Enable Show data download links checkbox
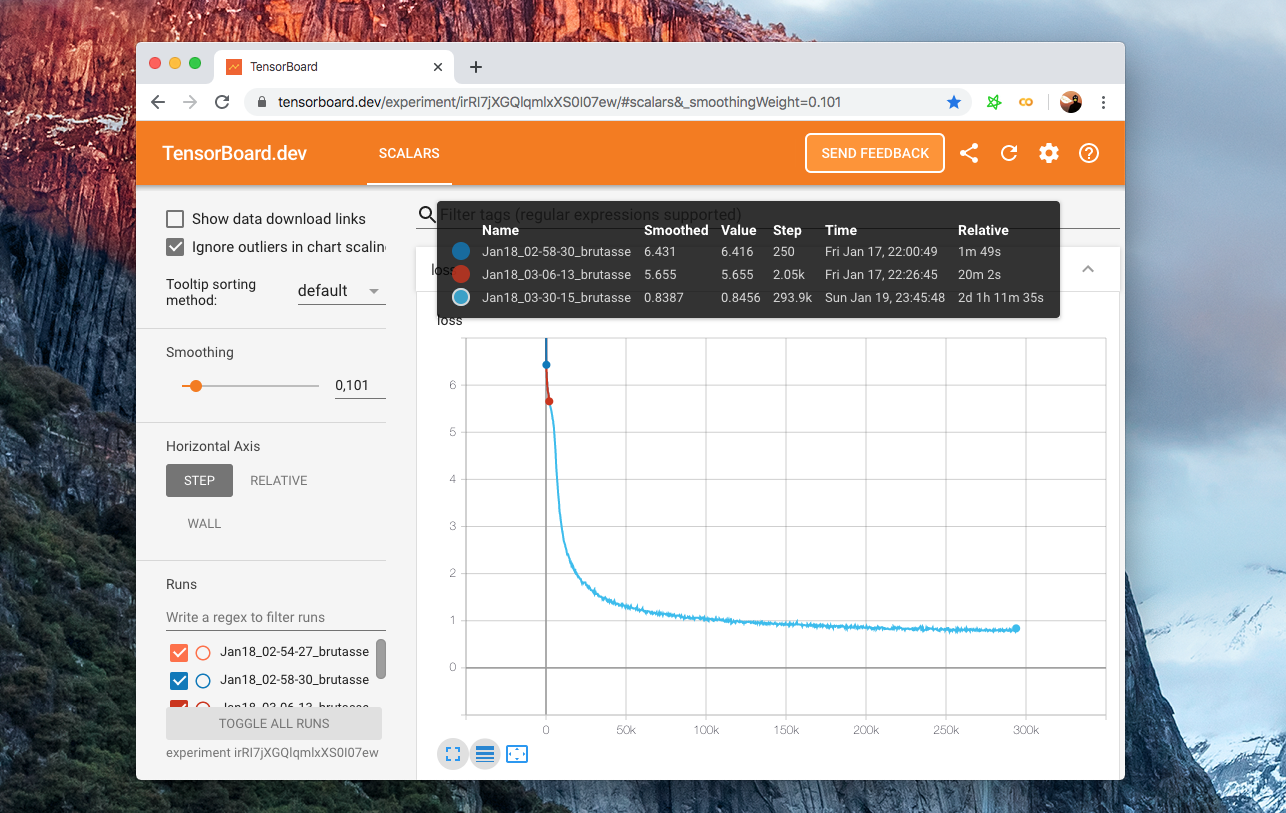Image resolution: width=1286 pixels, height=813 pixels. (175, 219)
